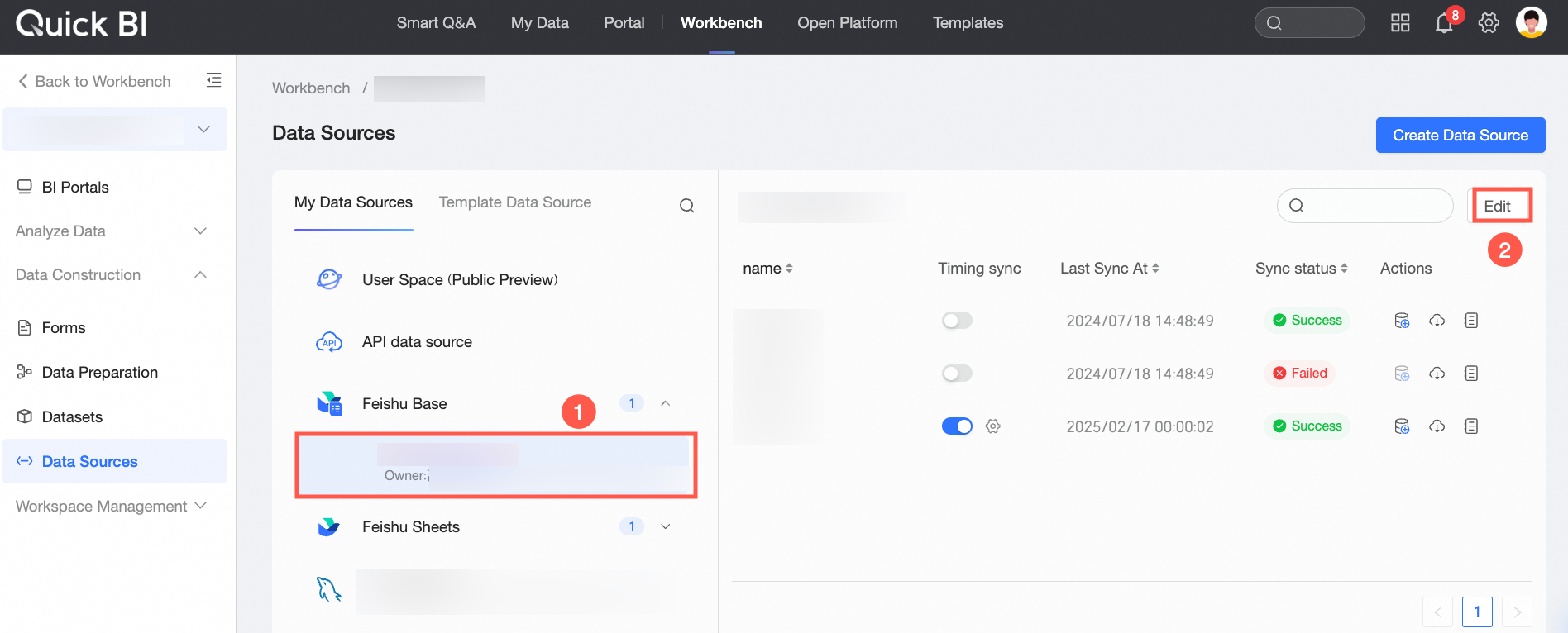This screenshot has height=633, width=1568.
Task: Click the table search input field
Action: (x=1365, y=206)
